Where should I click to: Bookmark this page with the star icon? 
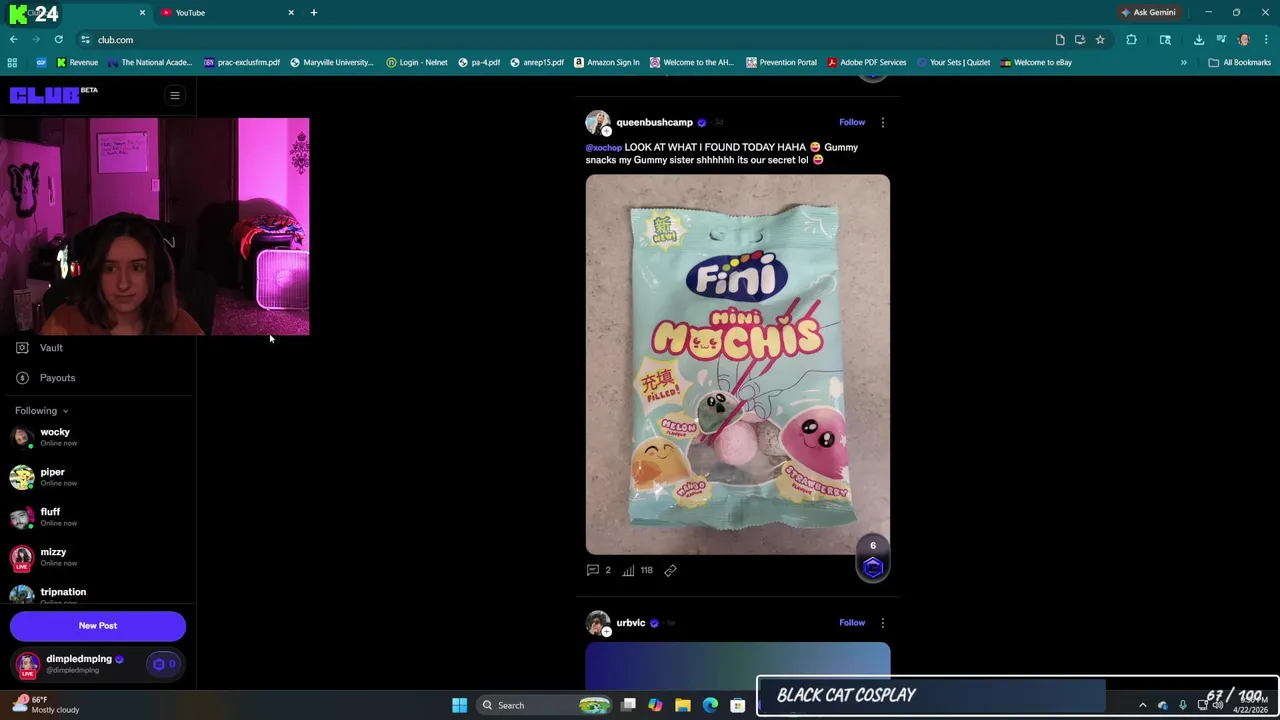[1100, 40]
